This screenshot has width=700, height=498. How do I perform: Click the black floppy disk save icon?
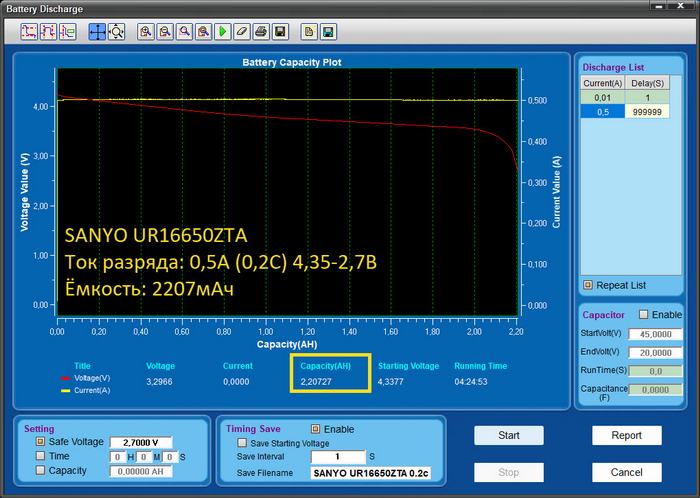(280, 32)
